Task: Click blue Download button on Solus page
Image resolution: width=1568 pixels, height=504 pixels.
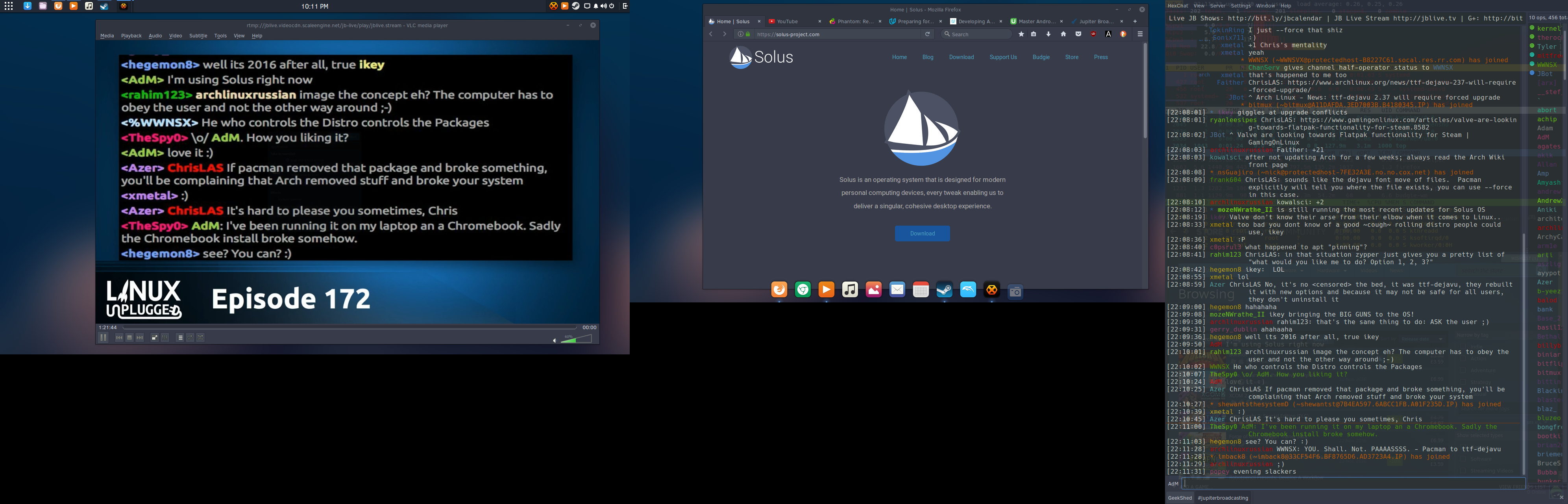Action: (x=922, y=233)
